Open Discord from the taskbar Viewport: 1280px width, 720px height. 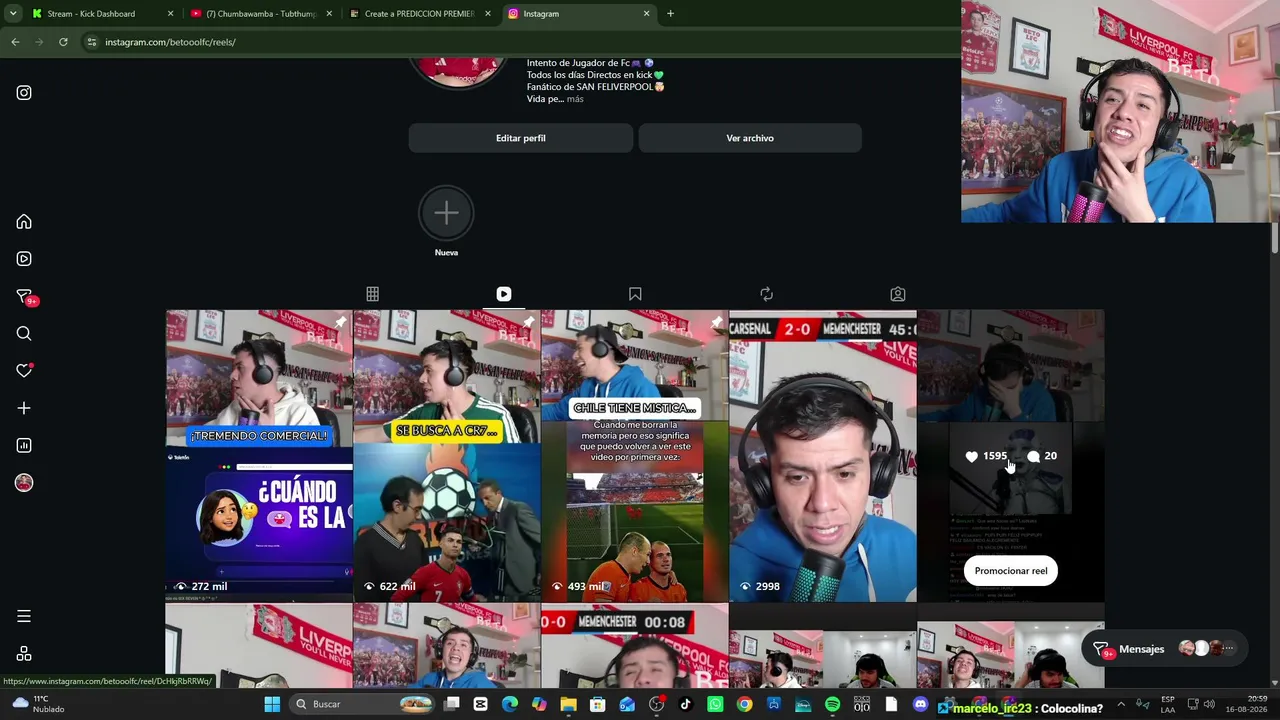pos(921,704)
